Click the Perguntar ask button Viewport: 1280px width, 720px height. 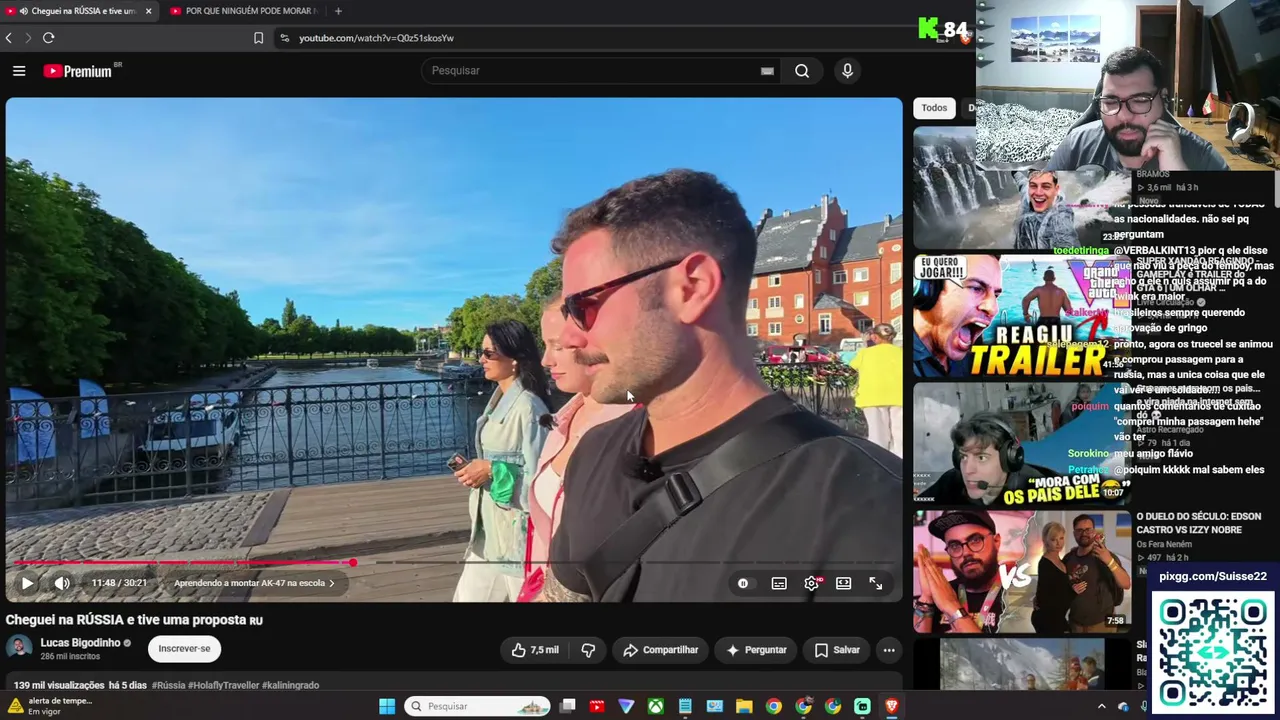pos(756,650)
